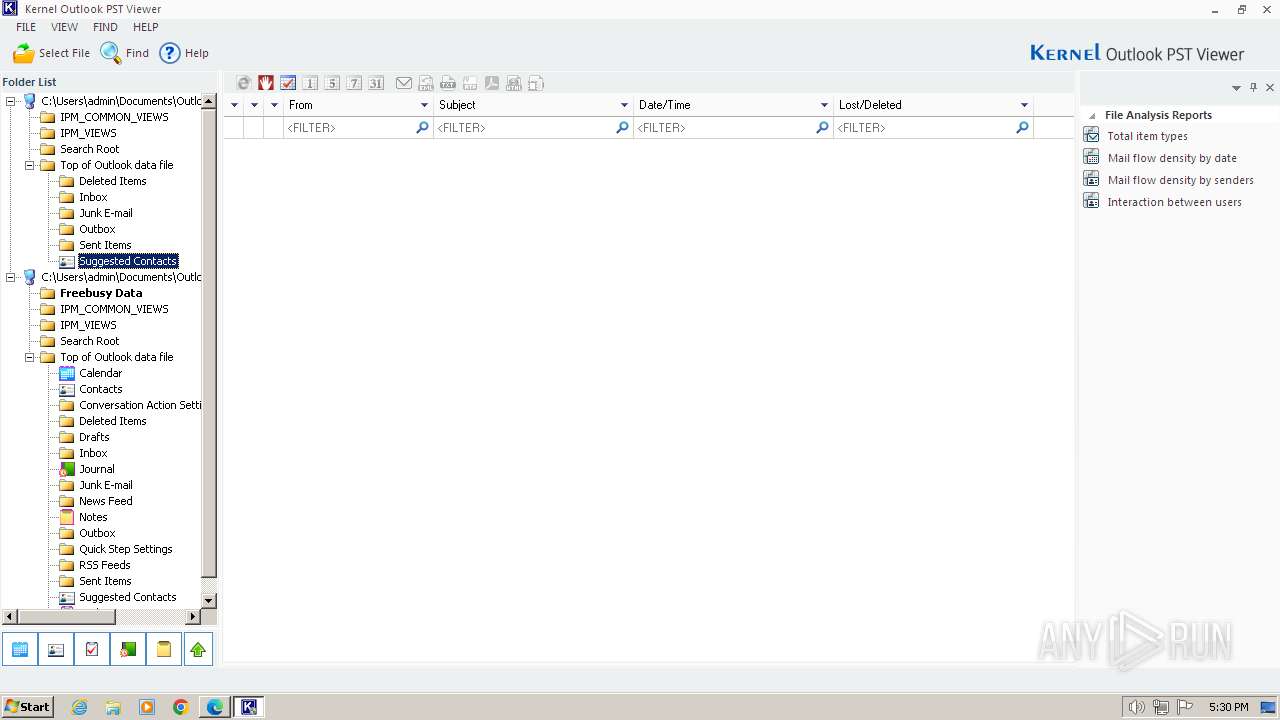Click the envelope MSG save icon
1280x720 pixels.
[x=404, y=83]
